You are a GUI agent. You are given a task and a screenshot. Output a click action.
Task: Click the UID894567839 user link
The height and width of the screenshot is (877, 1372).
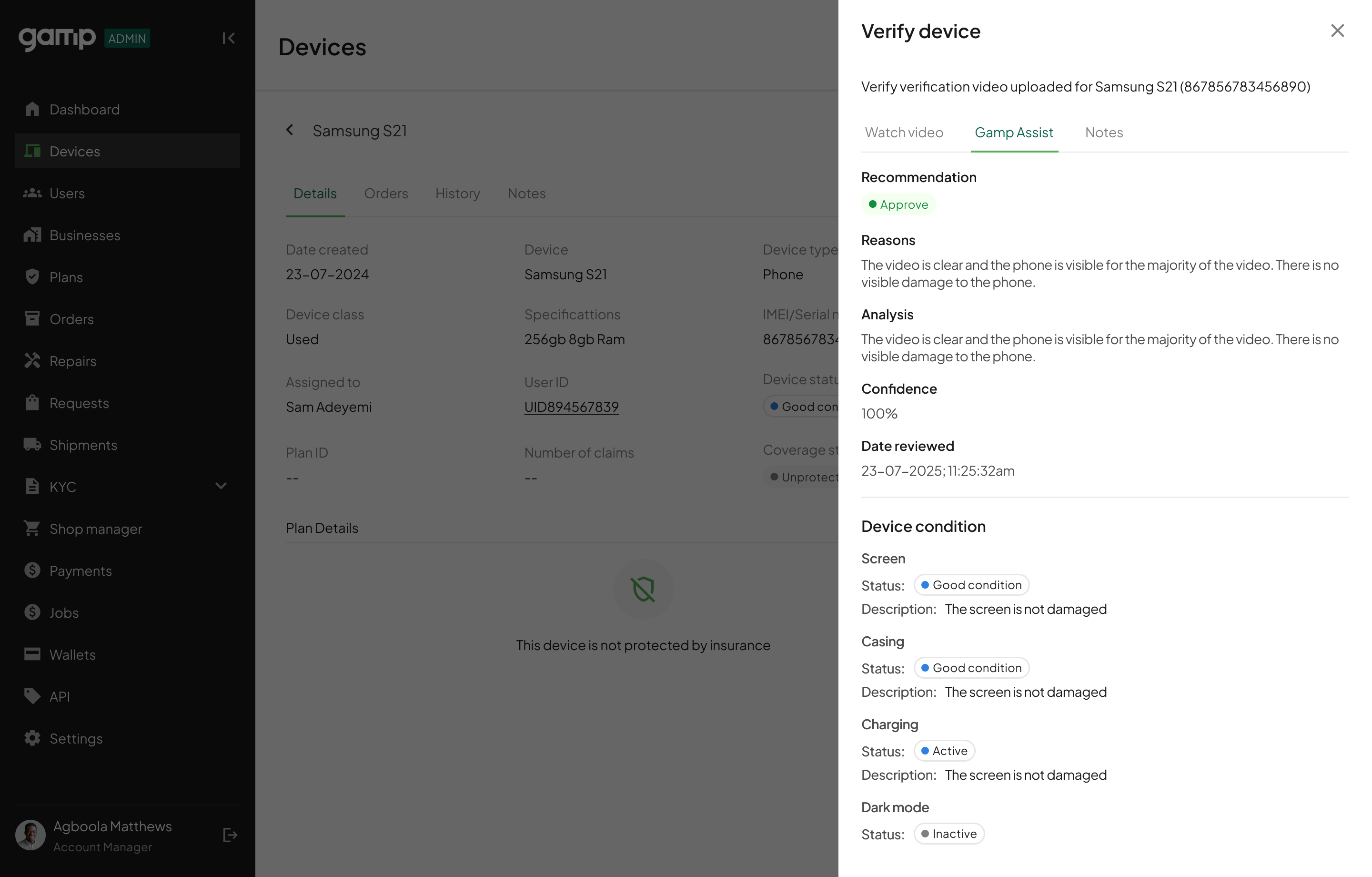pyautogui.click(x=571, y=407)
